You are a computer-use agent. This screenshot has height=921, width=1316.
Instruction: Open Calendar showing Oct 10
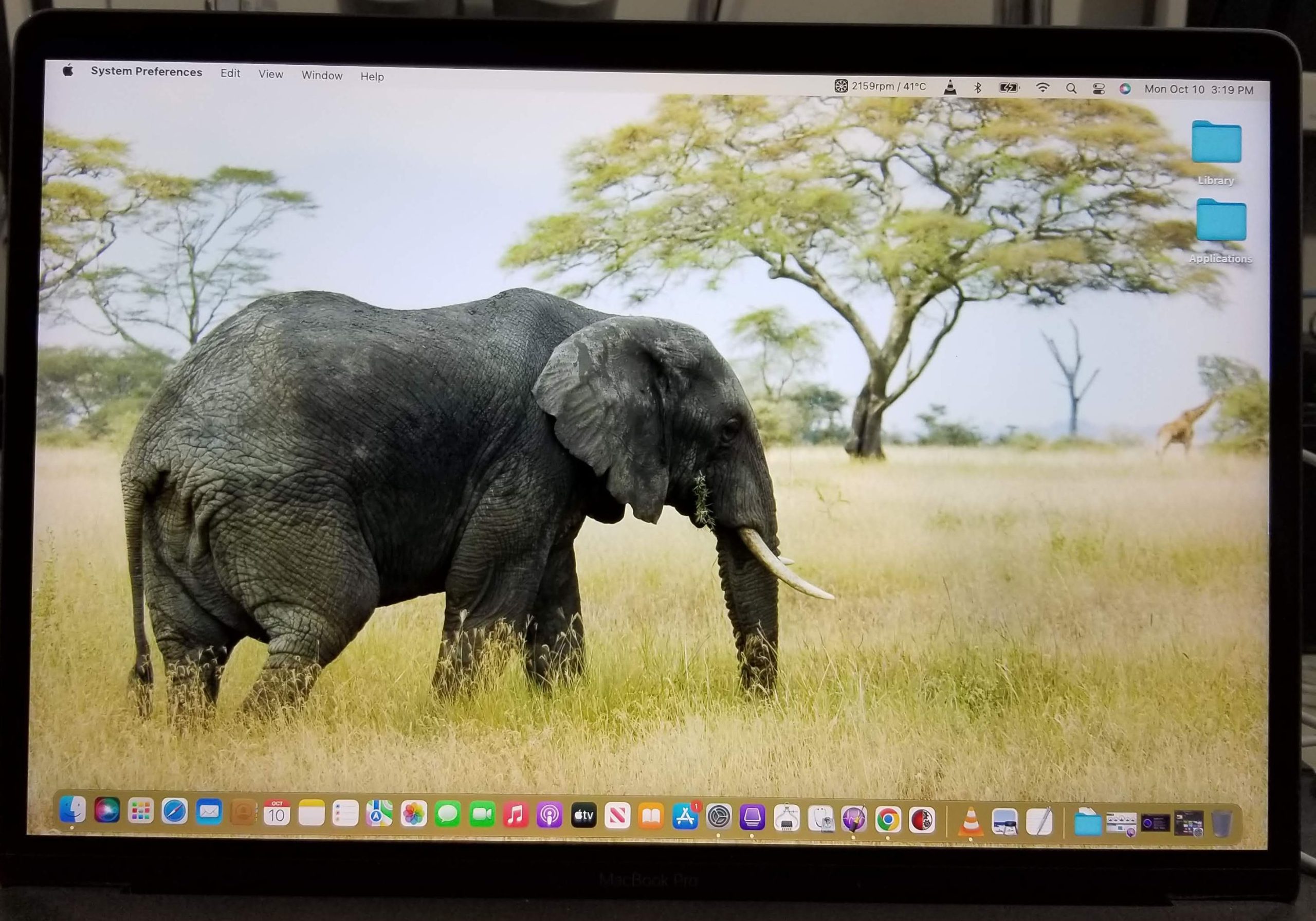pyautogui.click(x=277, y=813)
